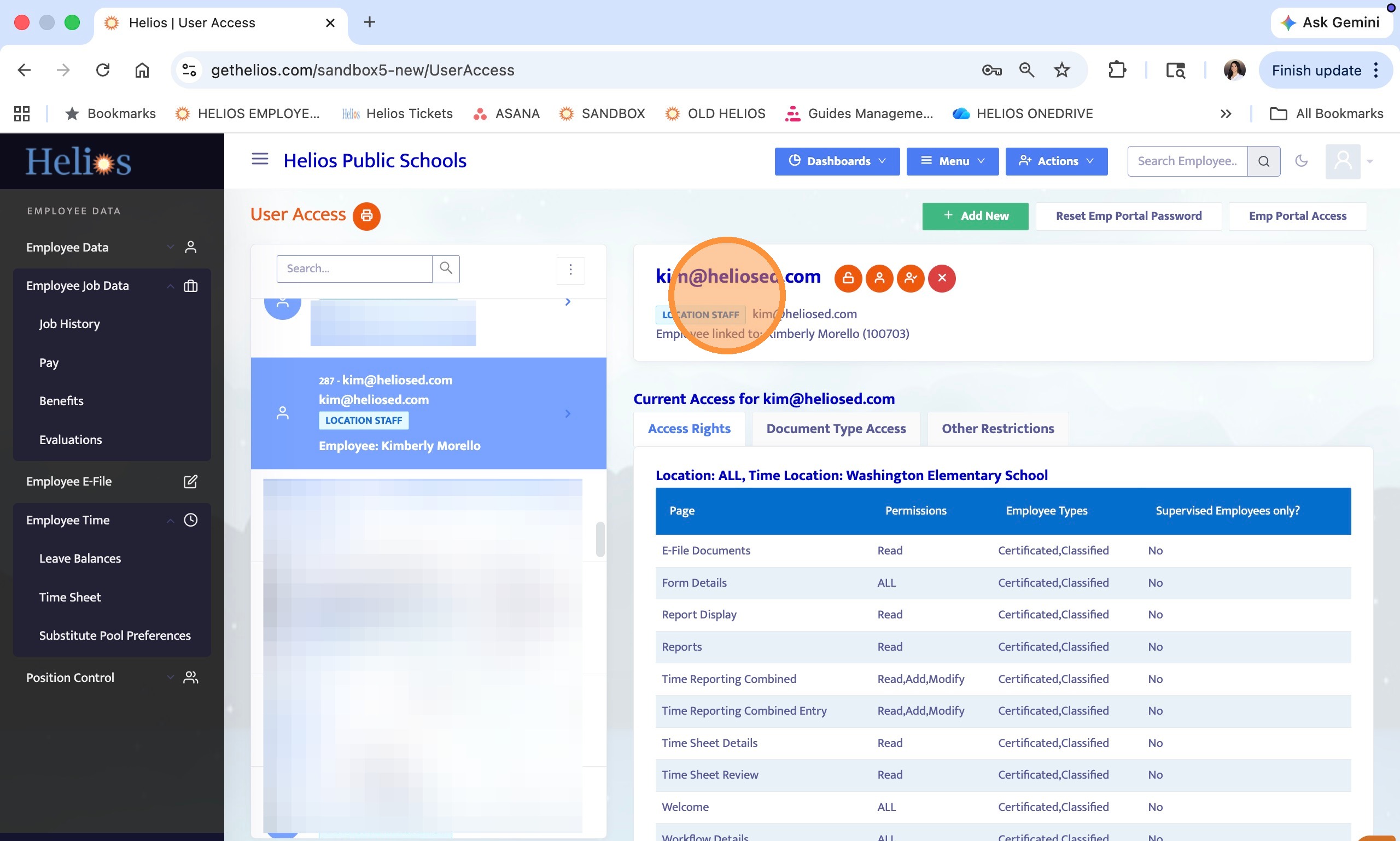This screenshot has height=841, width=1400.
Task: Toggle the hamburger sidebar menu icon
Action: click(260, 159)
